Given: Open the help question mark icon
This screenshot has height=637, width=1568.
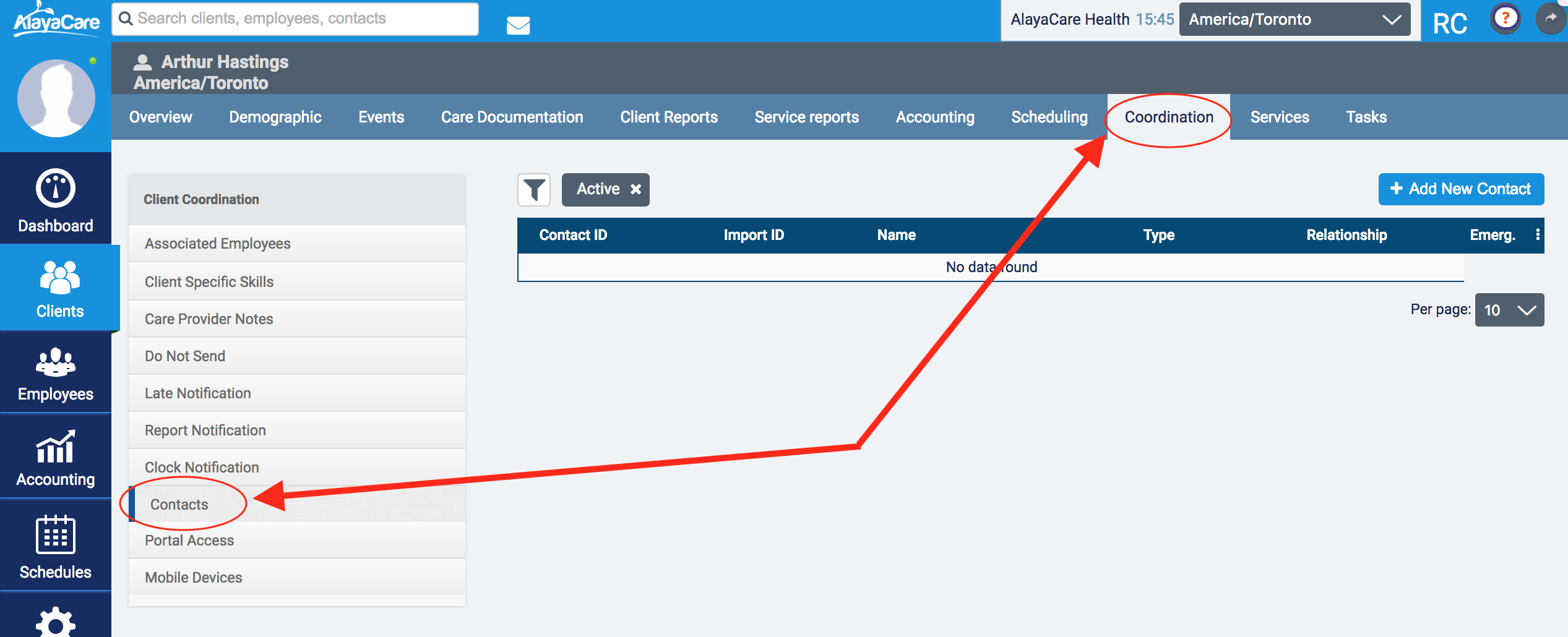Looking at the screenshot, I should [1506, 19].
